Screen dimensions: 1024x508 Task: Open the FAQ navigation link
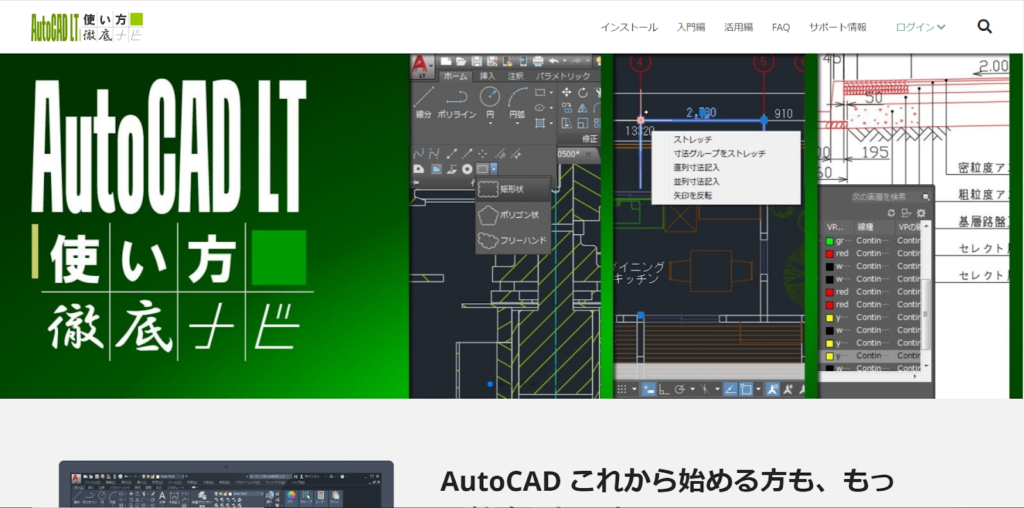(x=780, y=27)
